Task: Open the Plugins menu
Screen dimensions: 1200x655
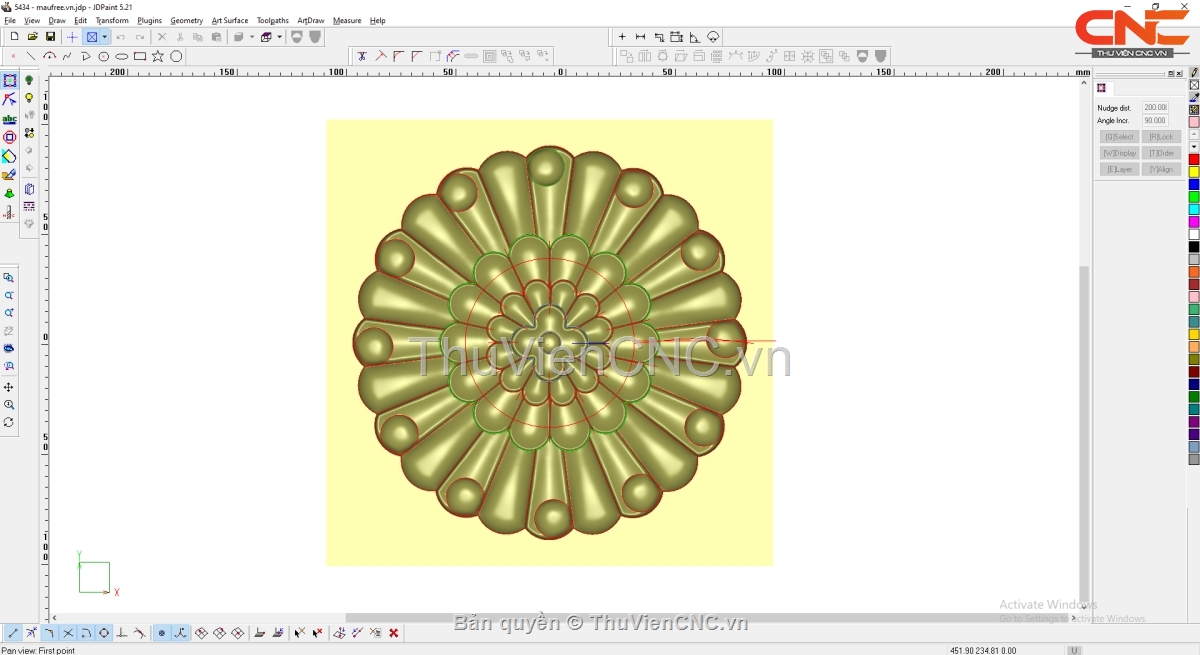Action: (150, 20)
